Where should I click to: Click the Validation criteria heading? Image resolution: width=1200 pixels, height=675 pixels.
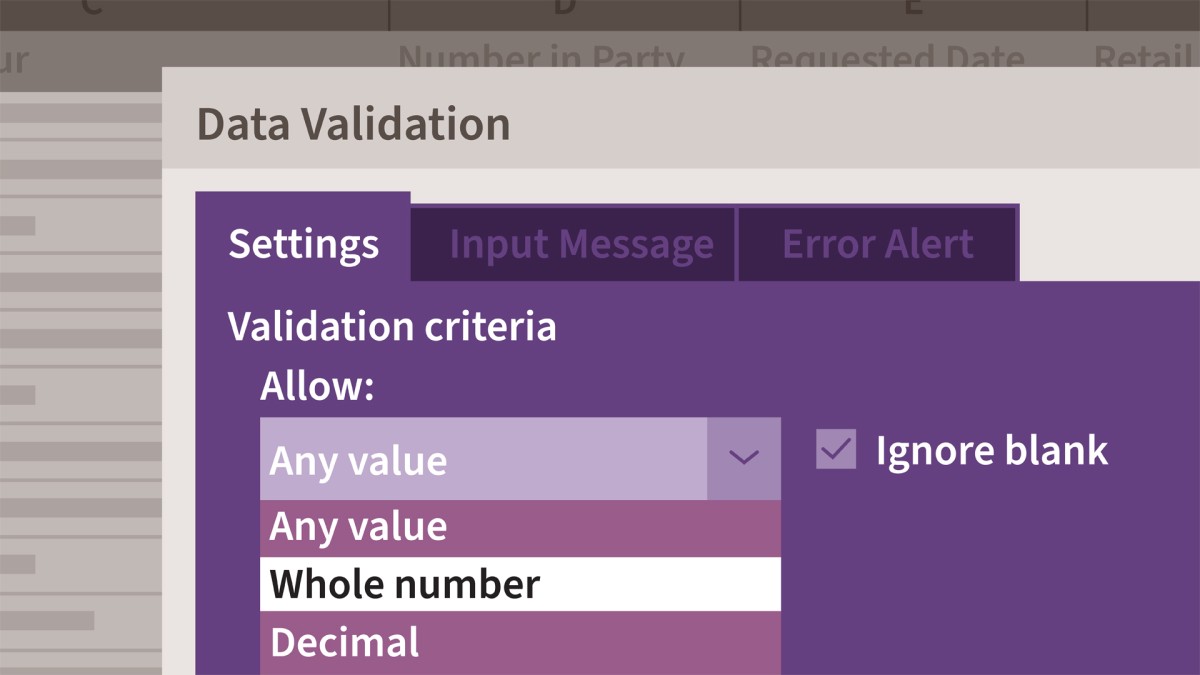pos(392,327)
